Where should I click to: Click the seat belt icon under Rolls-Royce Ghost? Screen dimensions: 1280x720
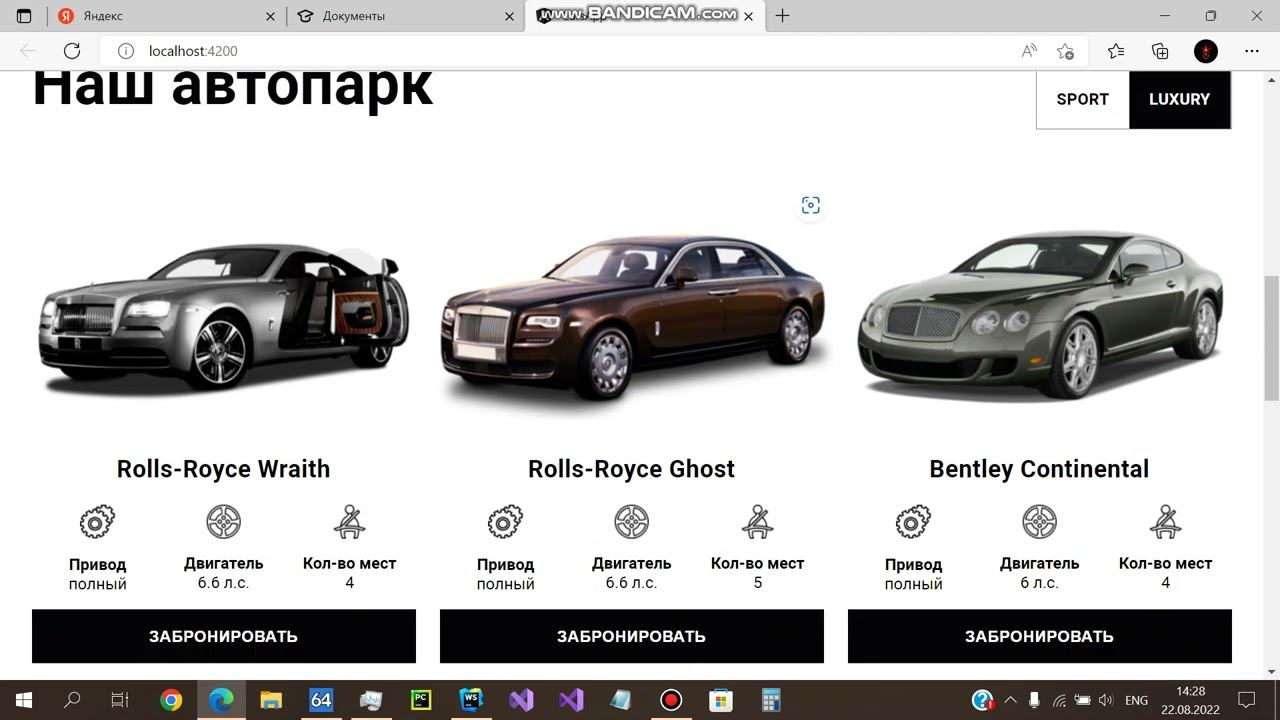point(757,522)
